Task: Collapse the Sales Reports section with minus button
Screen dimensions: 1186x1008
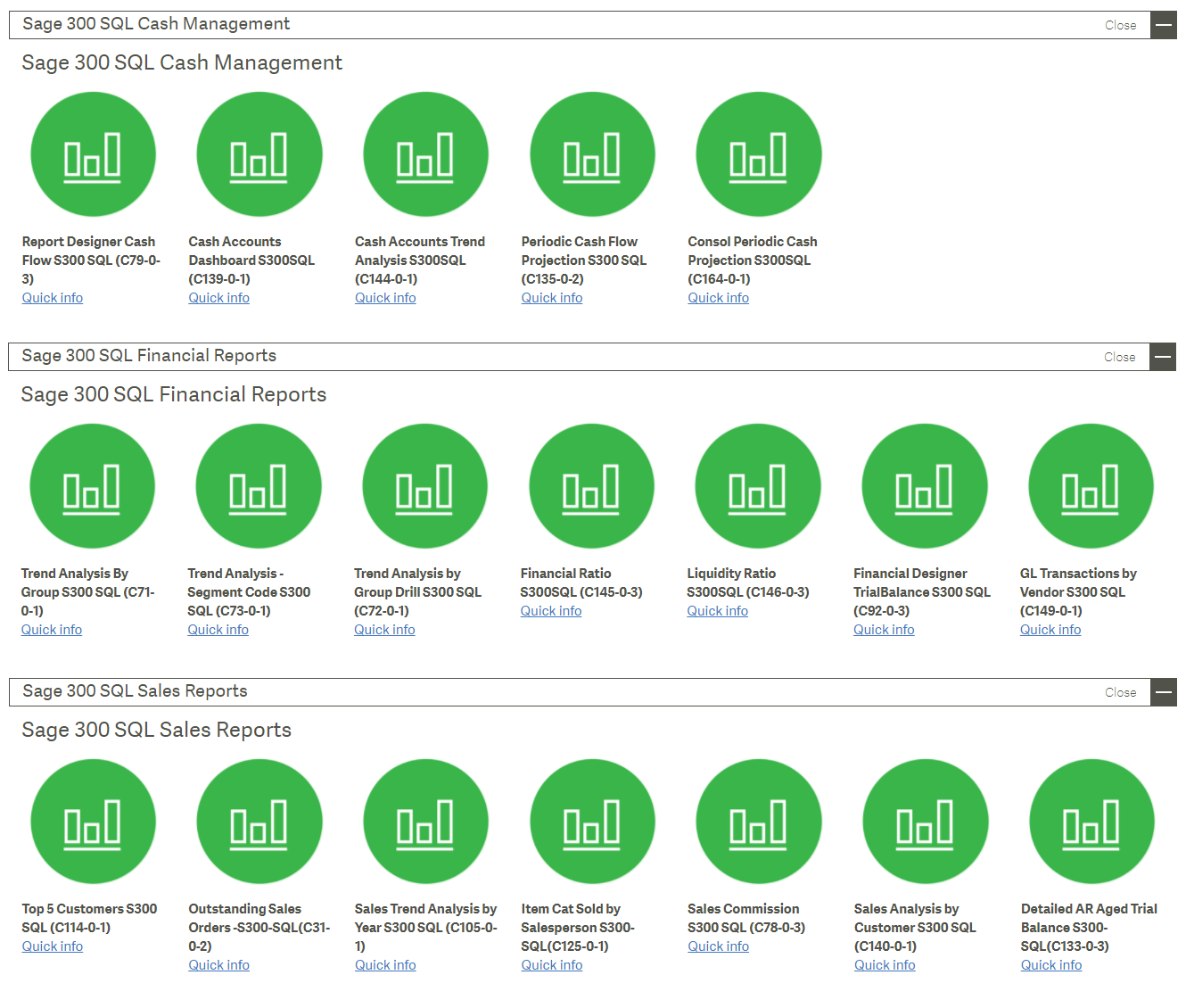Action: (1164, 692)
